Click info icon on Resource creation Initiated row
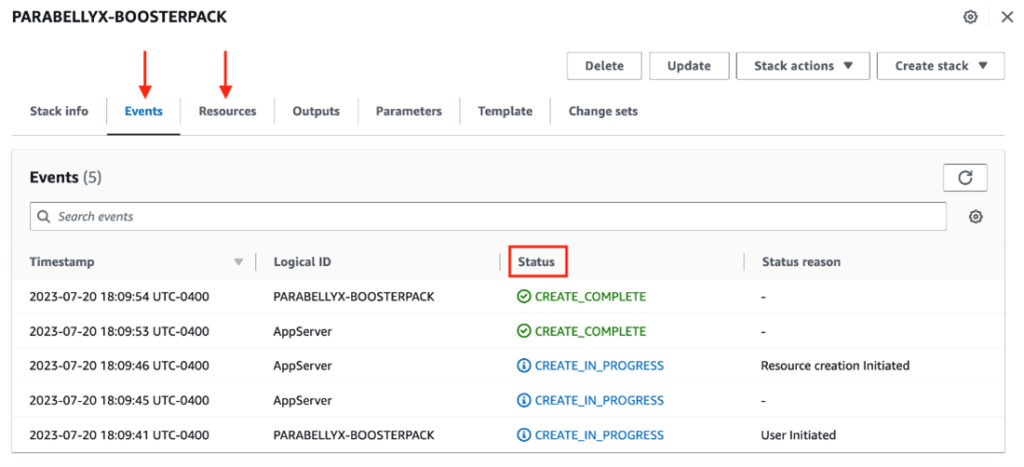 [524, 366]
